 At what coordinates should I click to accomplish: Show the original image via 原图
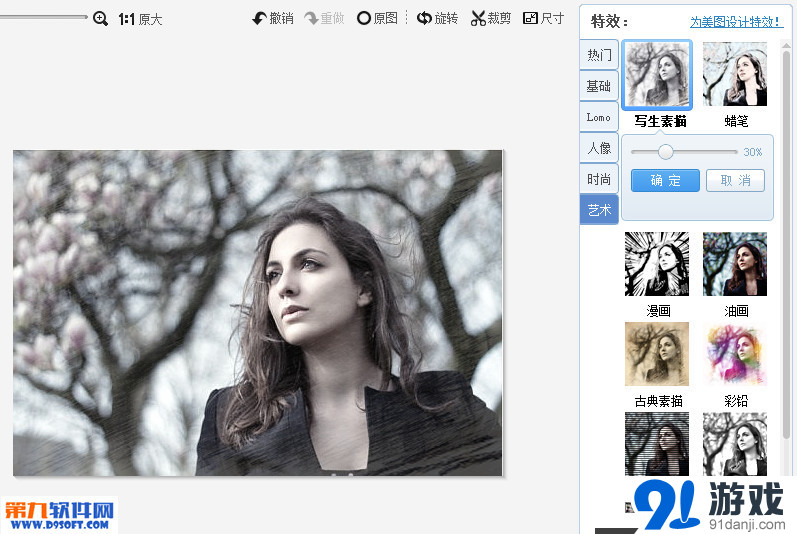pos(377,19)
